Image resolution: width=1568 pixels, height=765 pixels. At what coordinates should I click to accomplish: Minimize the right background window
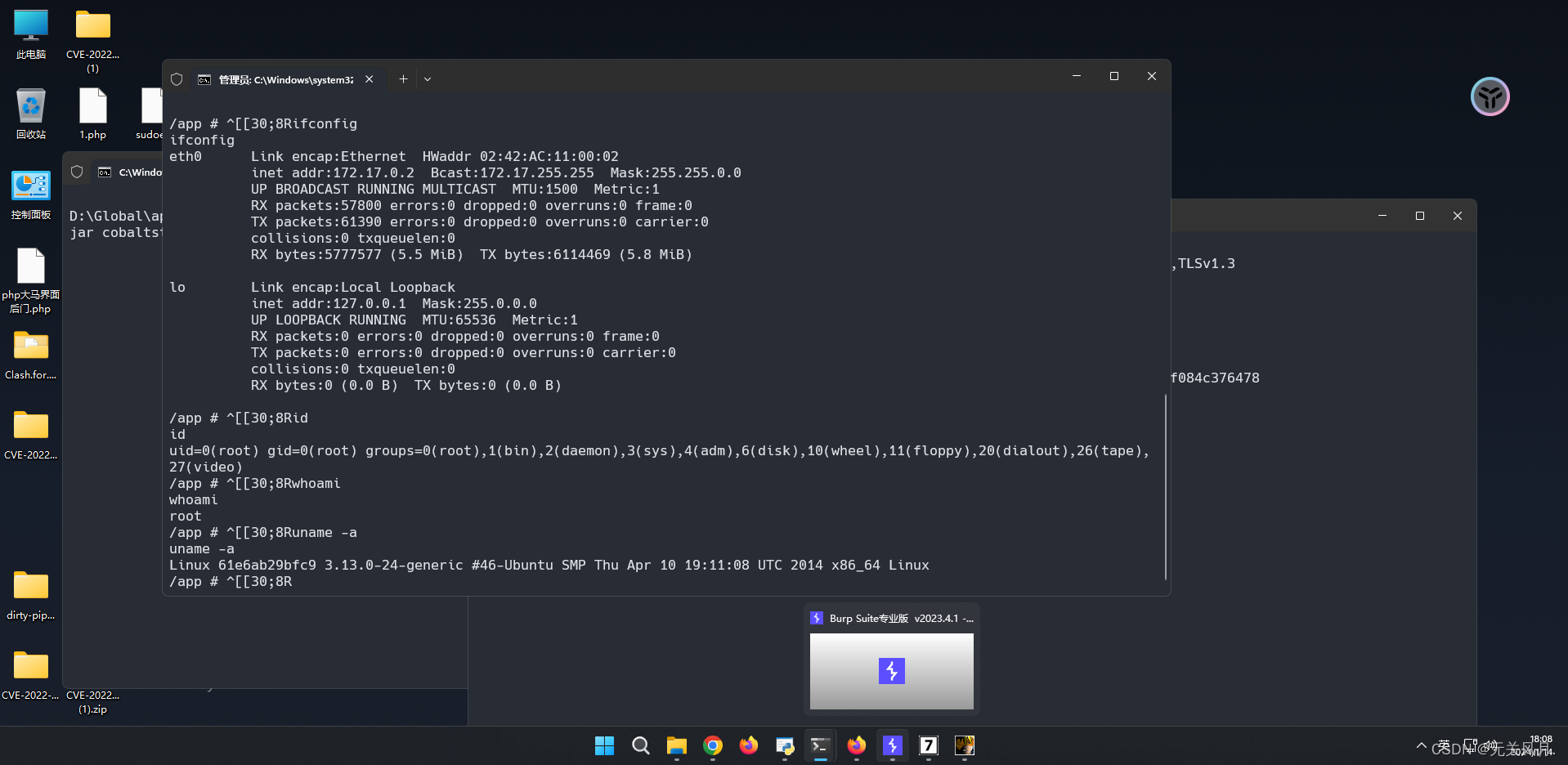(x=1382, y=216)
